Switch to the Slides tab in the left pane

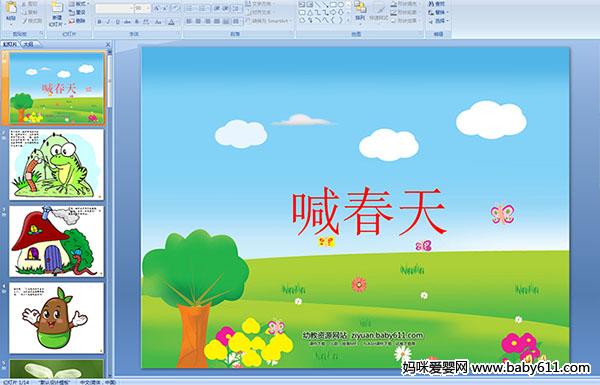[10, 44]
